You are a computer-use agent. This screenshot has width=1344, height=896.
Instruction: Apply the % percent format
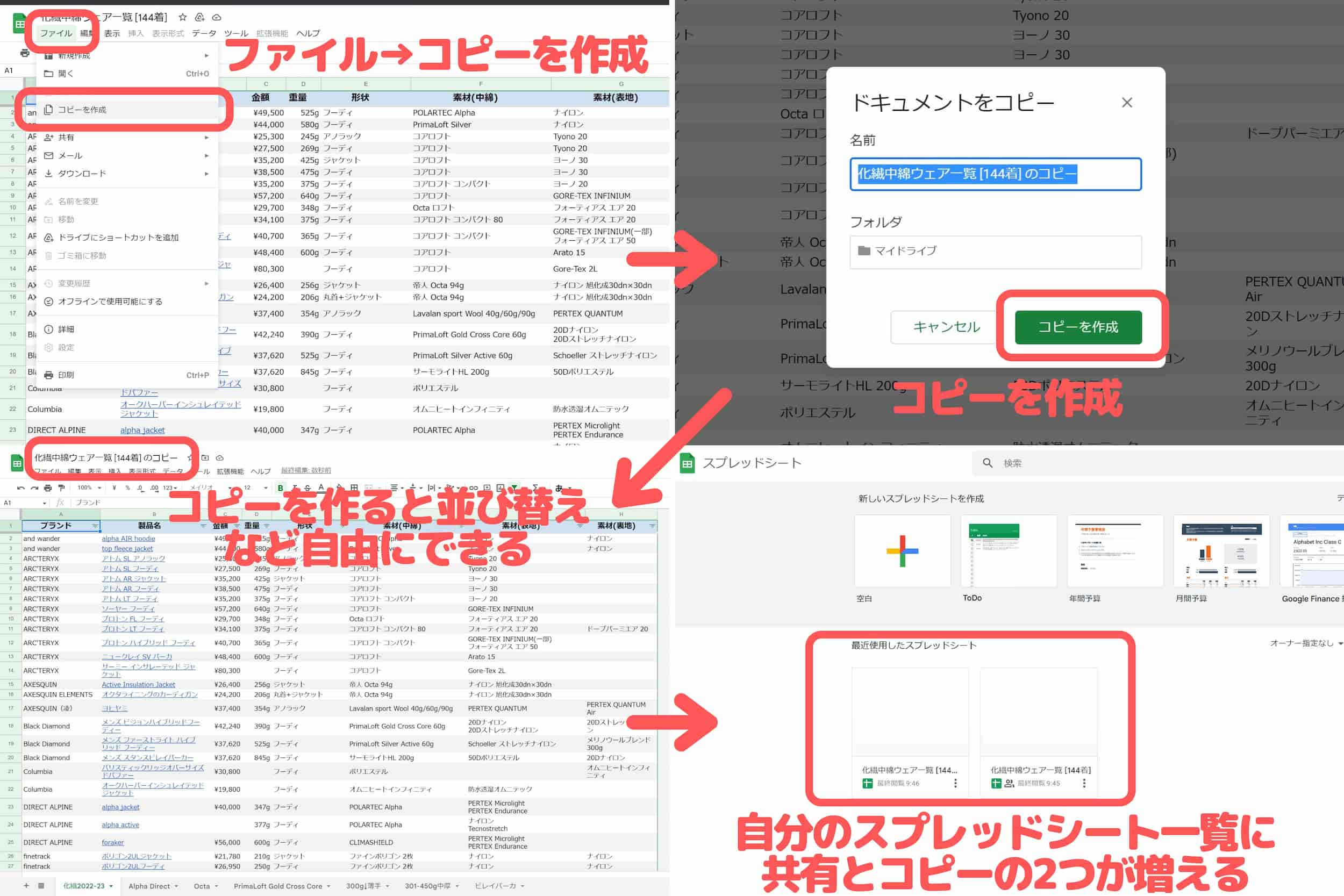[127, 488]
